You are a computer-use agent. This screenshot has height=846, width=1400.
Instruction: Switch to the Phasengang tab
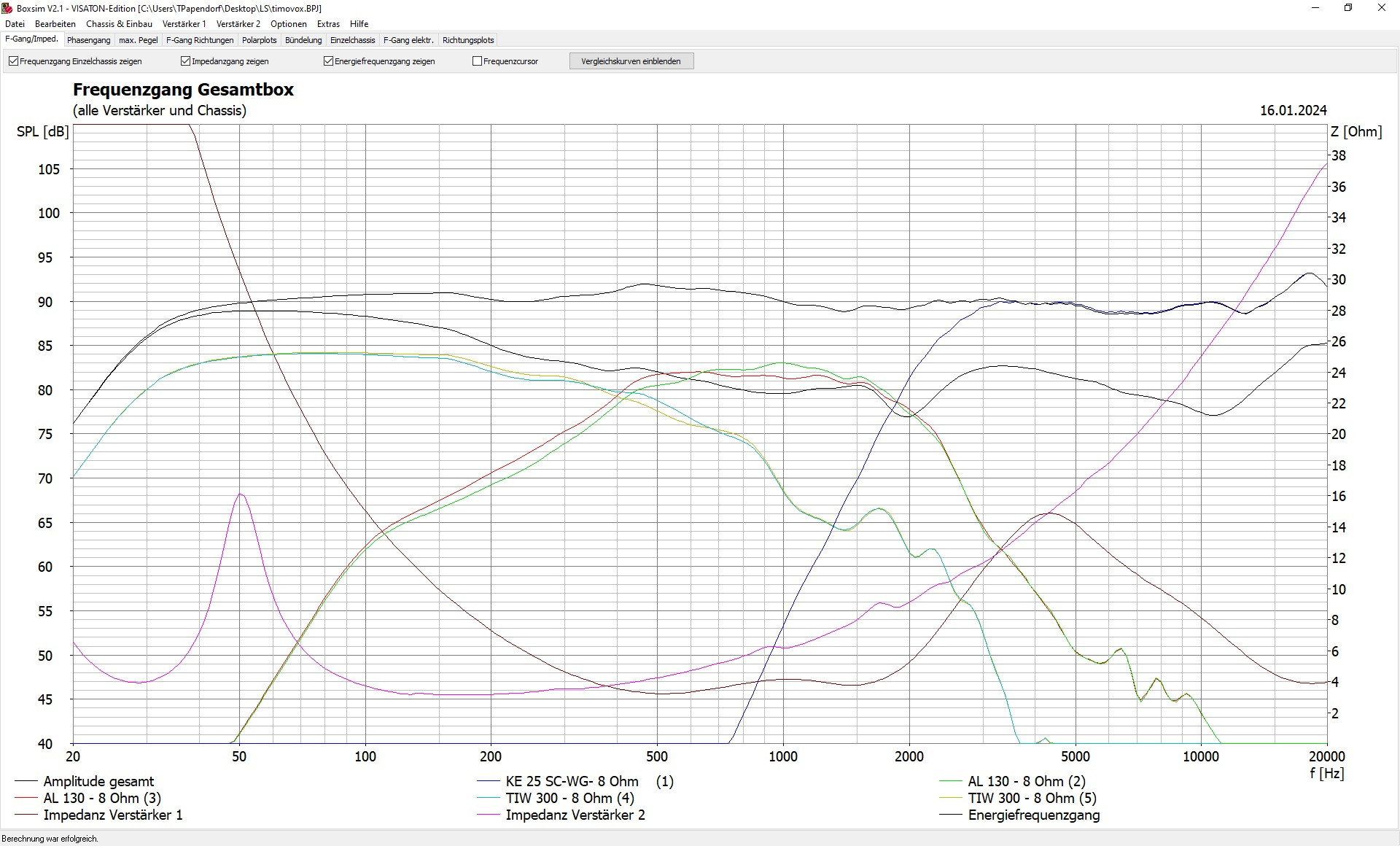(x=89, y=40)
